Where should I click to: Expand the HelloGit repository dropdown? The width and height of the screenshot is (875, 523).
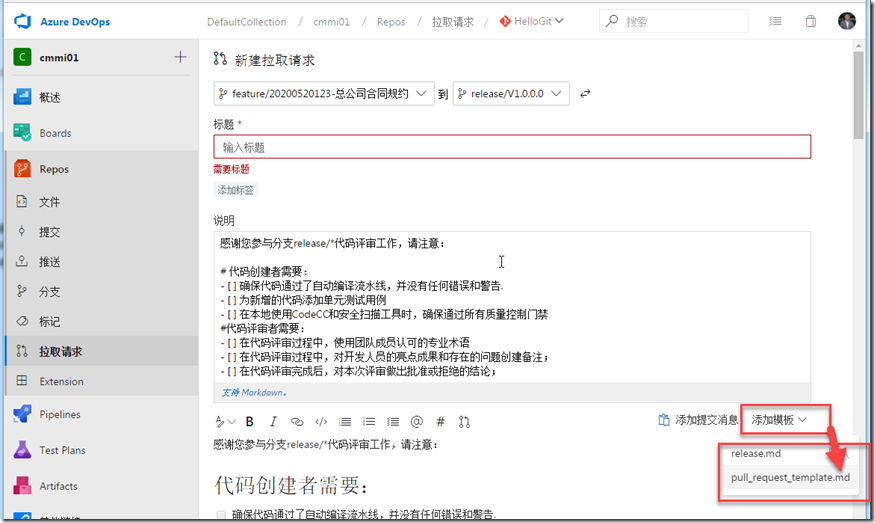[532, 21]
